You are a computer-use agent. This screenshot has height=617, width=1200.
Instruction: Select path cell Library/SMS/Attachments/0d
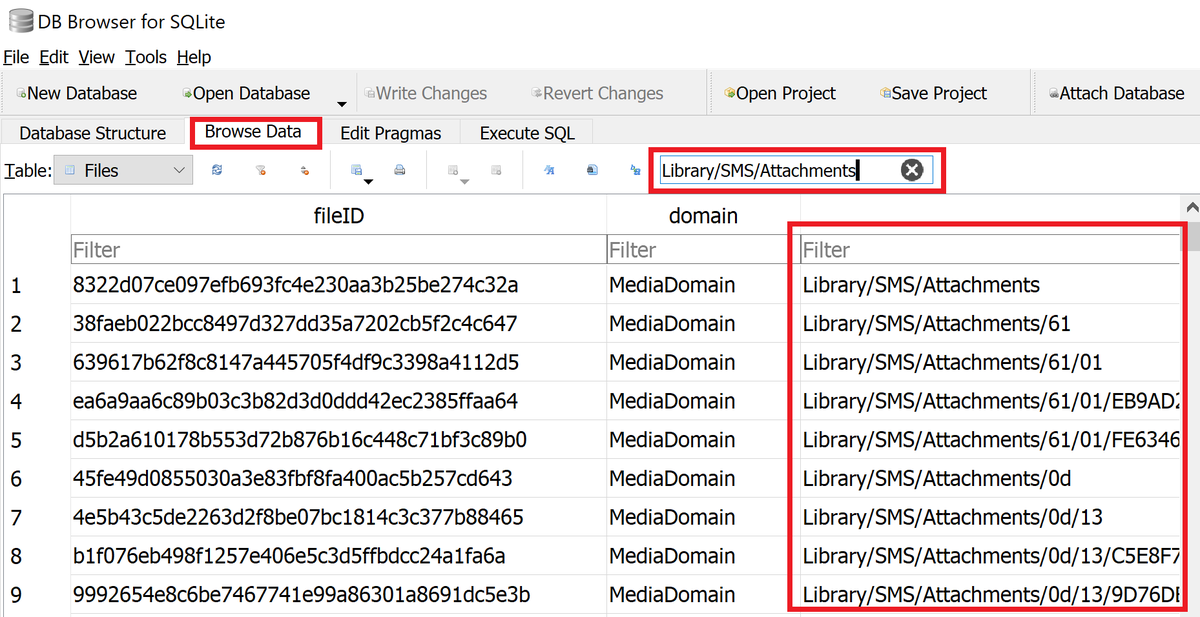tap(990, 479)
